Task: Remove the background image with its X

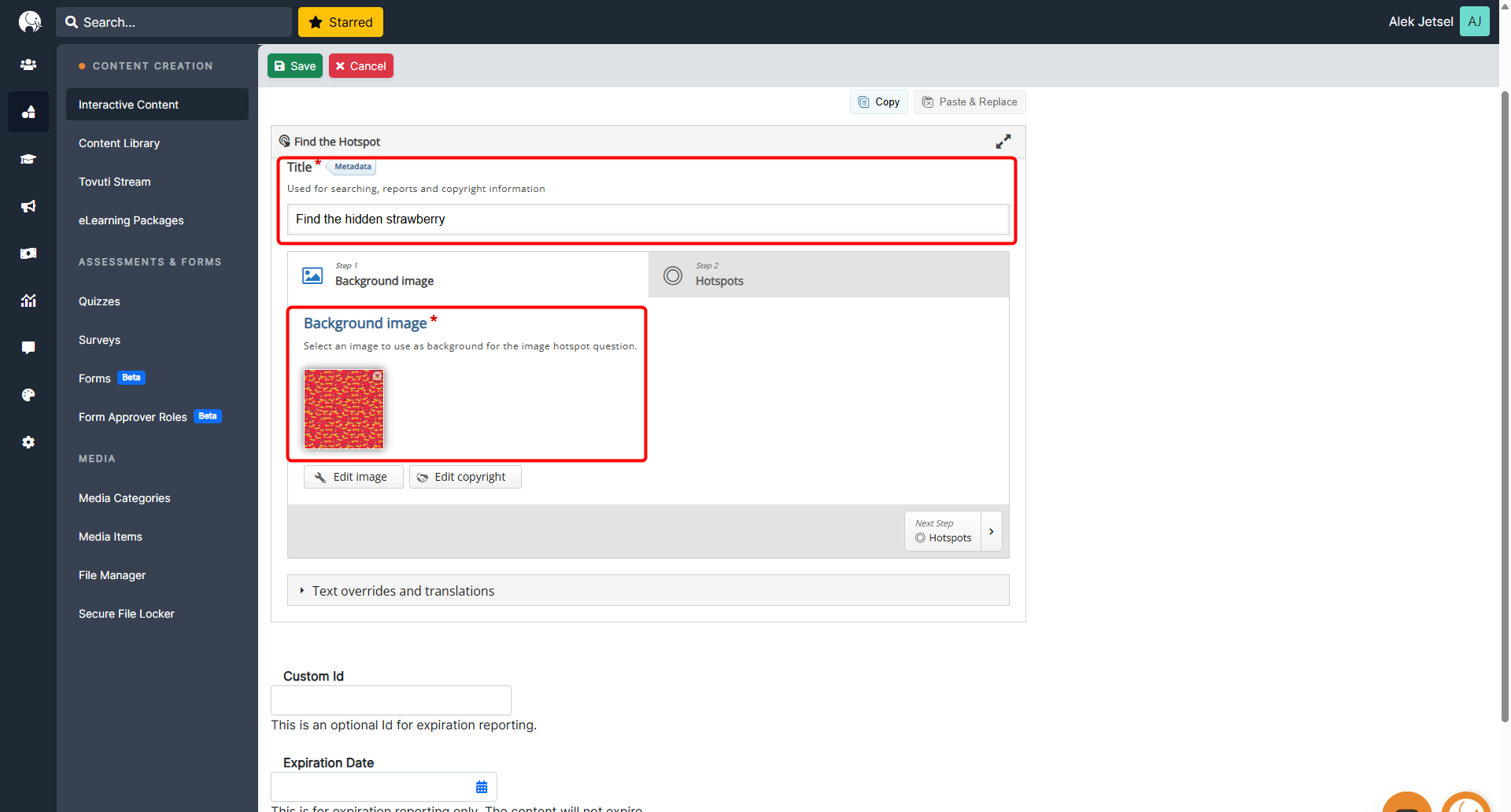Action: pos(378,376)
